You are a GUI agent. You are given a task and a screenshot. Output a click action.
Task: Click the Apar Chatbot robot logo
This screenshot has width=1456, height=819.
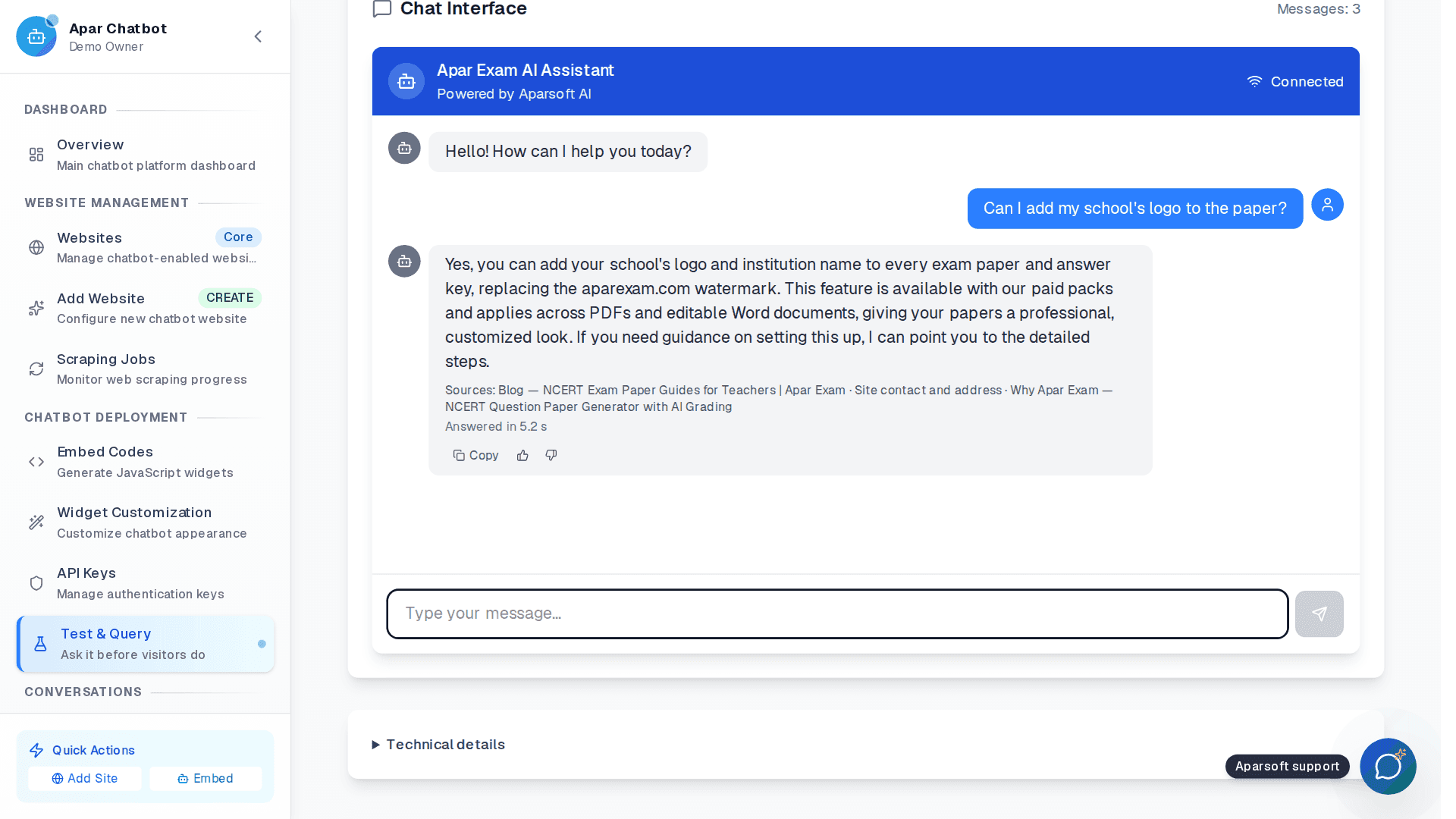click(36, 36)
